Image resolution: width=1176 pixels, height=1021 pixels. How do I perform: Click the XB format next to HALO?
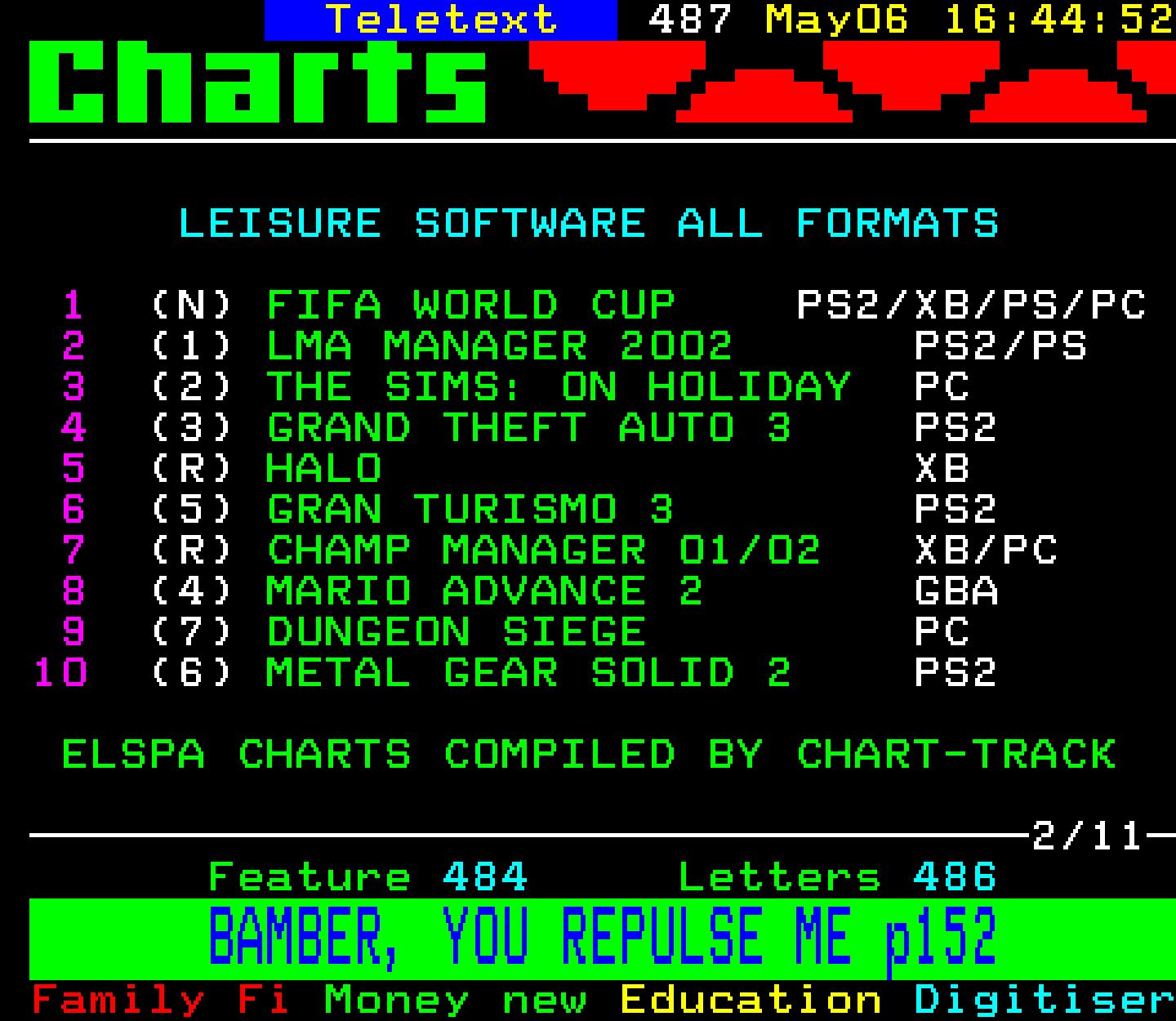click(x=942, y=469)
